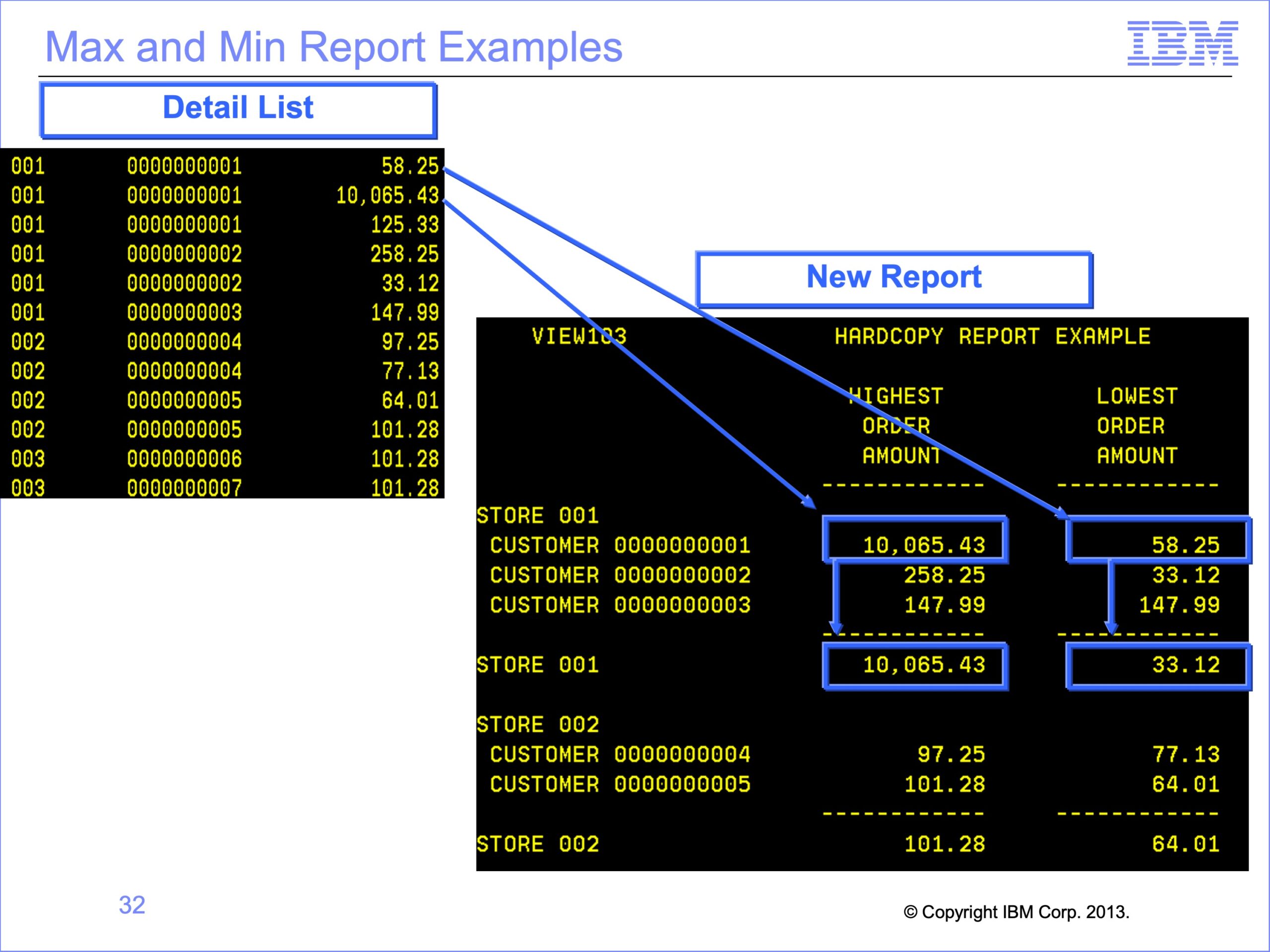Click highest amount 101.28 in STORE 002 total

[945, 844]
